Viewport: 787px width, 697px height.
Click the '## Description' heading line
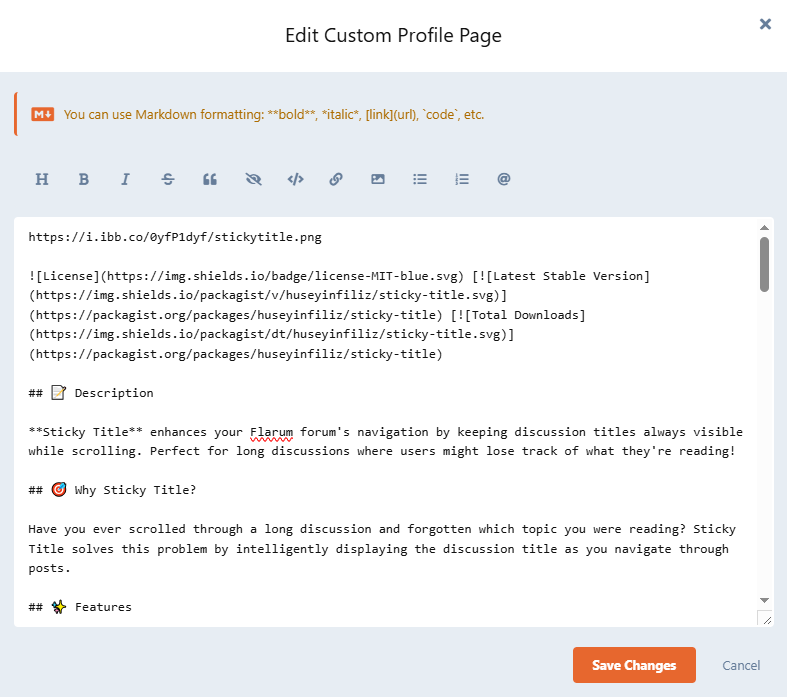91,393
